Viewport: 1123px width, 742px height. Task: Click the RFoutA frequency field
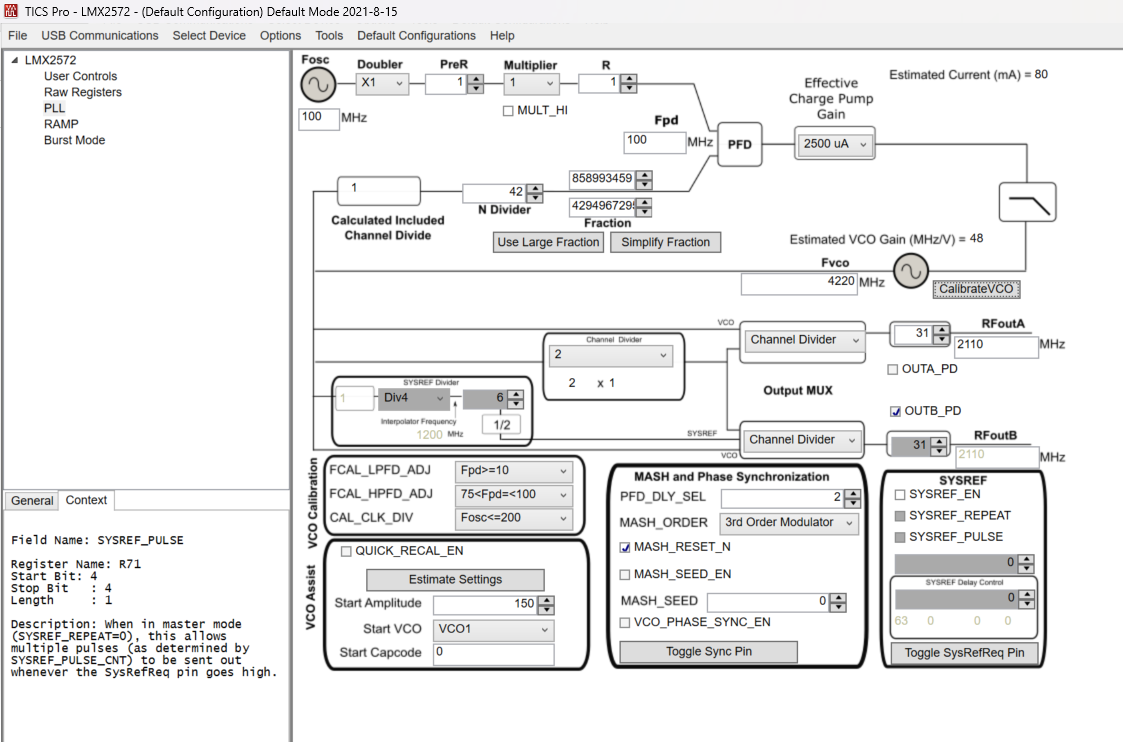tap(996, 346)
